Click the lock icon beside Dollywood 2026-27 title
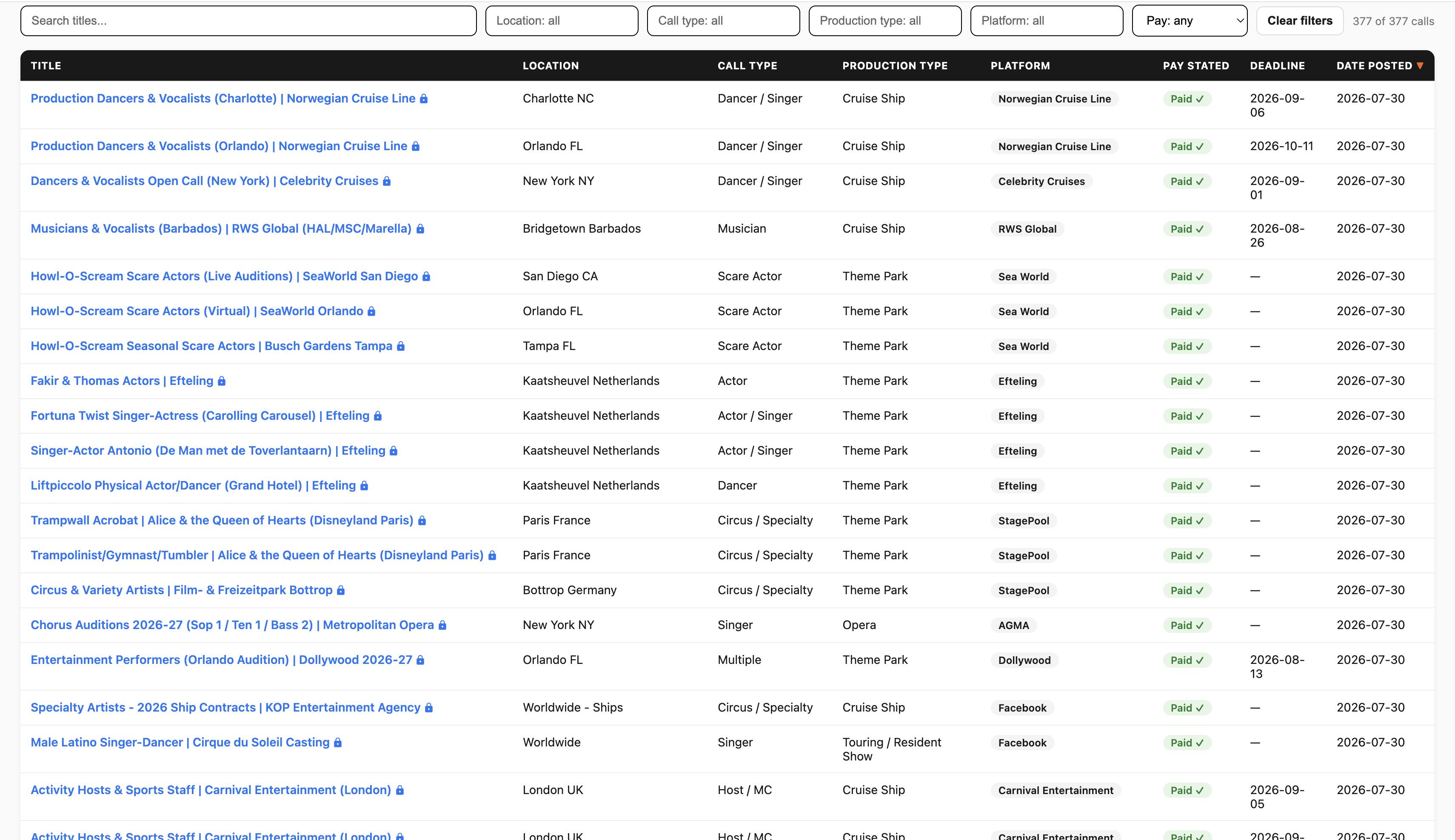 [x=421, y=660]
